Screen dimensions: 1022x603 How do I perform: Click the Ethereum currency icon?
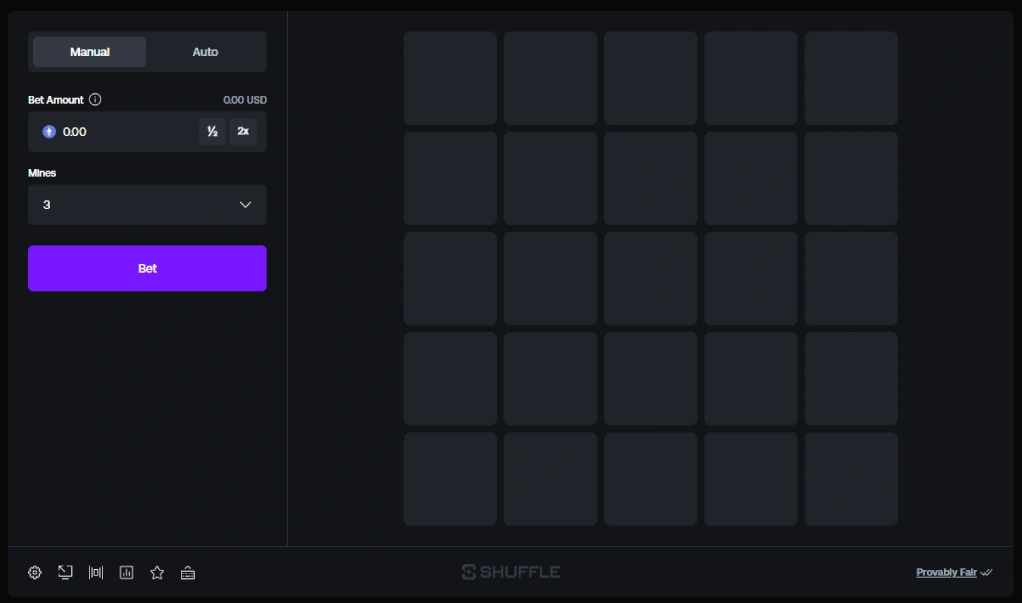pos(49,132)
